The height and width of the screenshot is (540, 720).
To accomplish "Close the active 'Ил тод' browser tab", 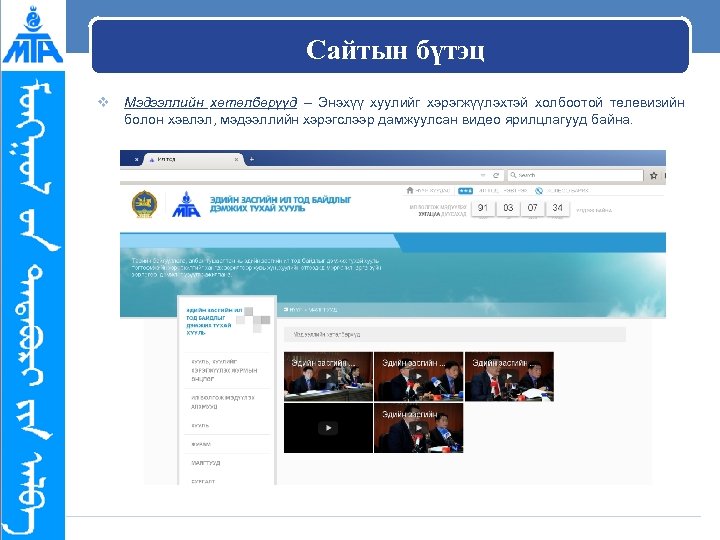I will tap(236, 159).
